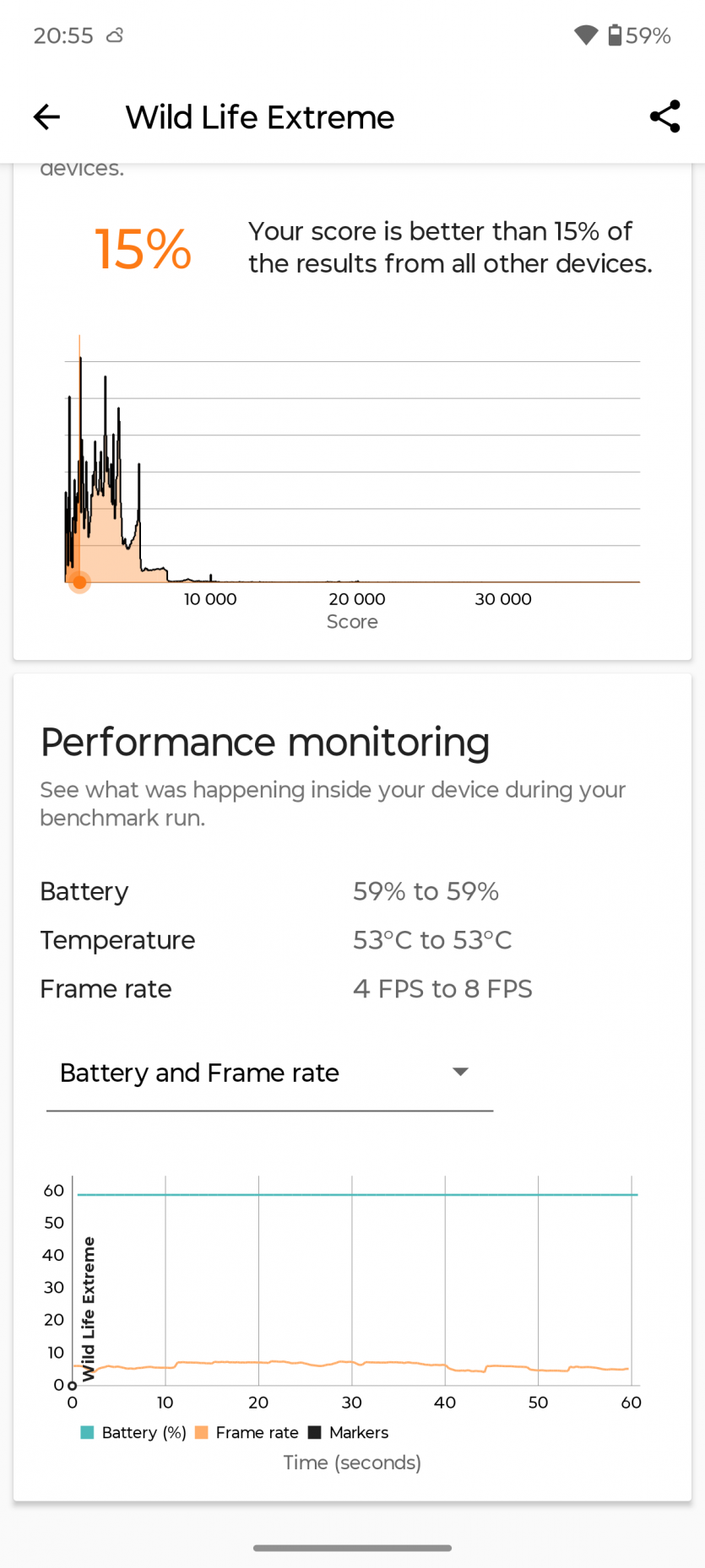Open the Battery and Frame rate dropdown
705x1568 pixels.
coord(199,1073)
